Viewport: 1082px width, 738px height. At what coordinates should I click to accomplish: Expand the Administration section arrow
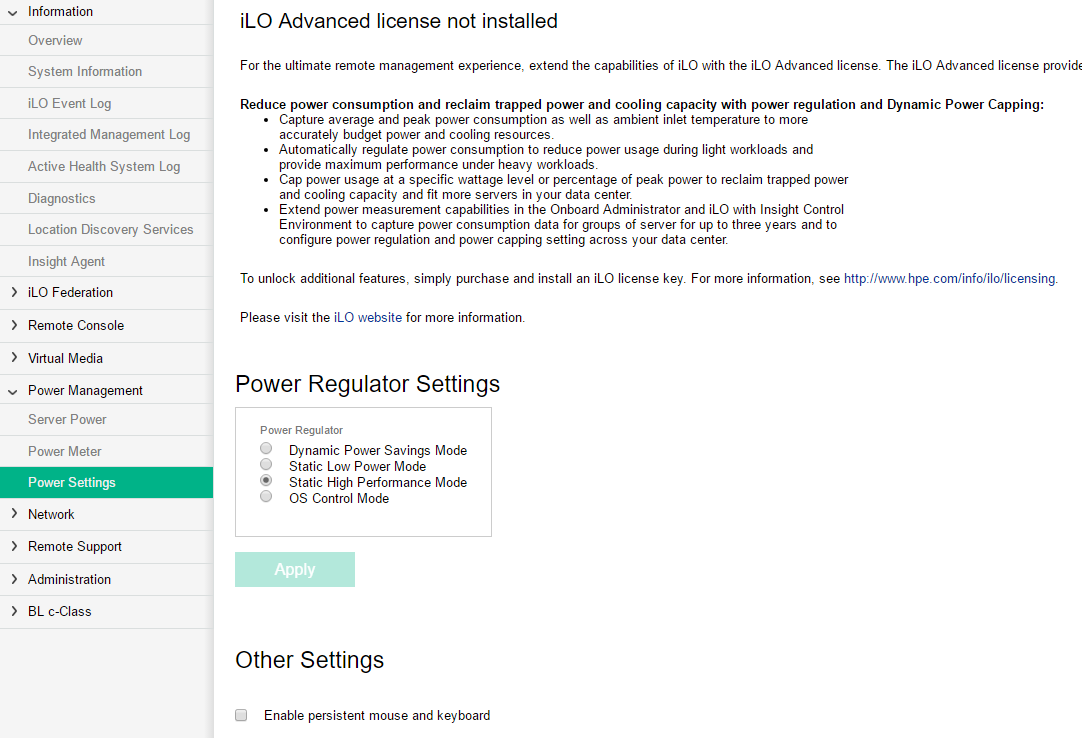click(13, 579)
